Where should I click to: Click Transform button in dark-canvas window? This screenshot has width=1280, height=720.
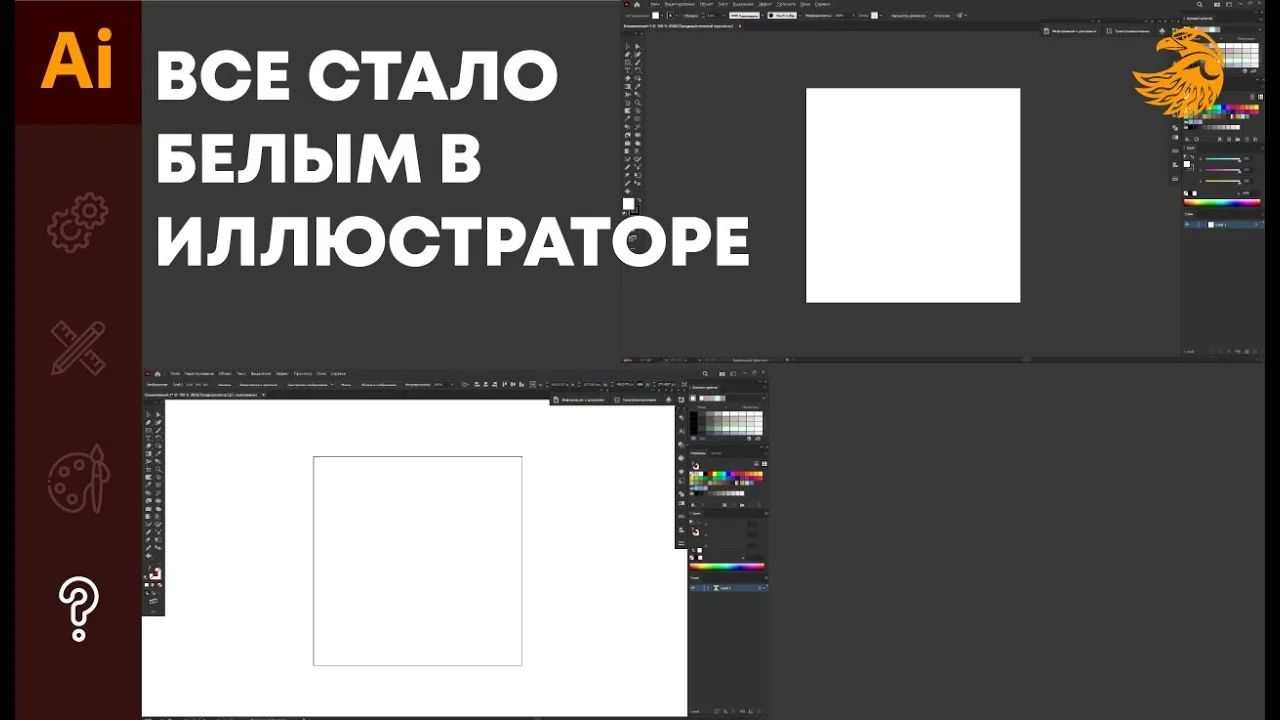click(x=1128, y=31)
